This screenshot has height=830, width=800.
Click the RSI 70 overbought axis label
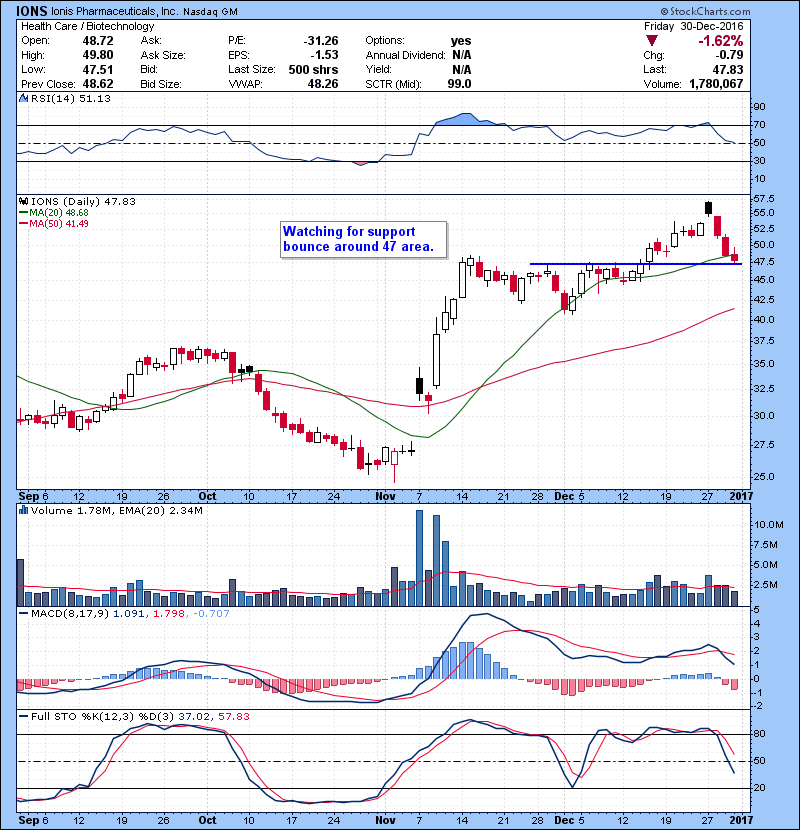759,125
